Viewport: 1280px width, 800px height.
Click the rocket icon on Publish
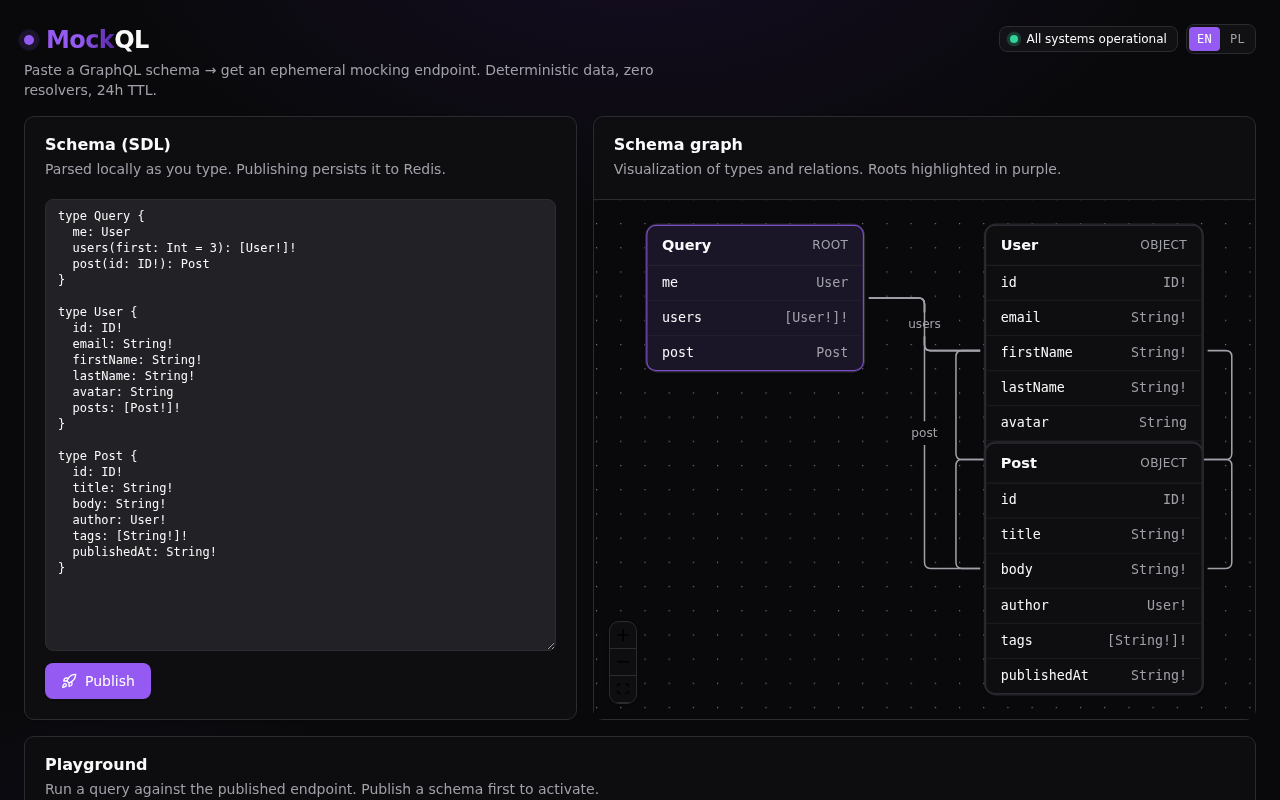[69, 681]
